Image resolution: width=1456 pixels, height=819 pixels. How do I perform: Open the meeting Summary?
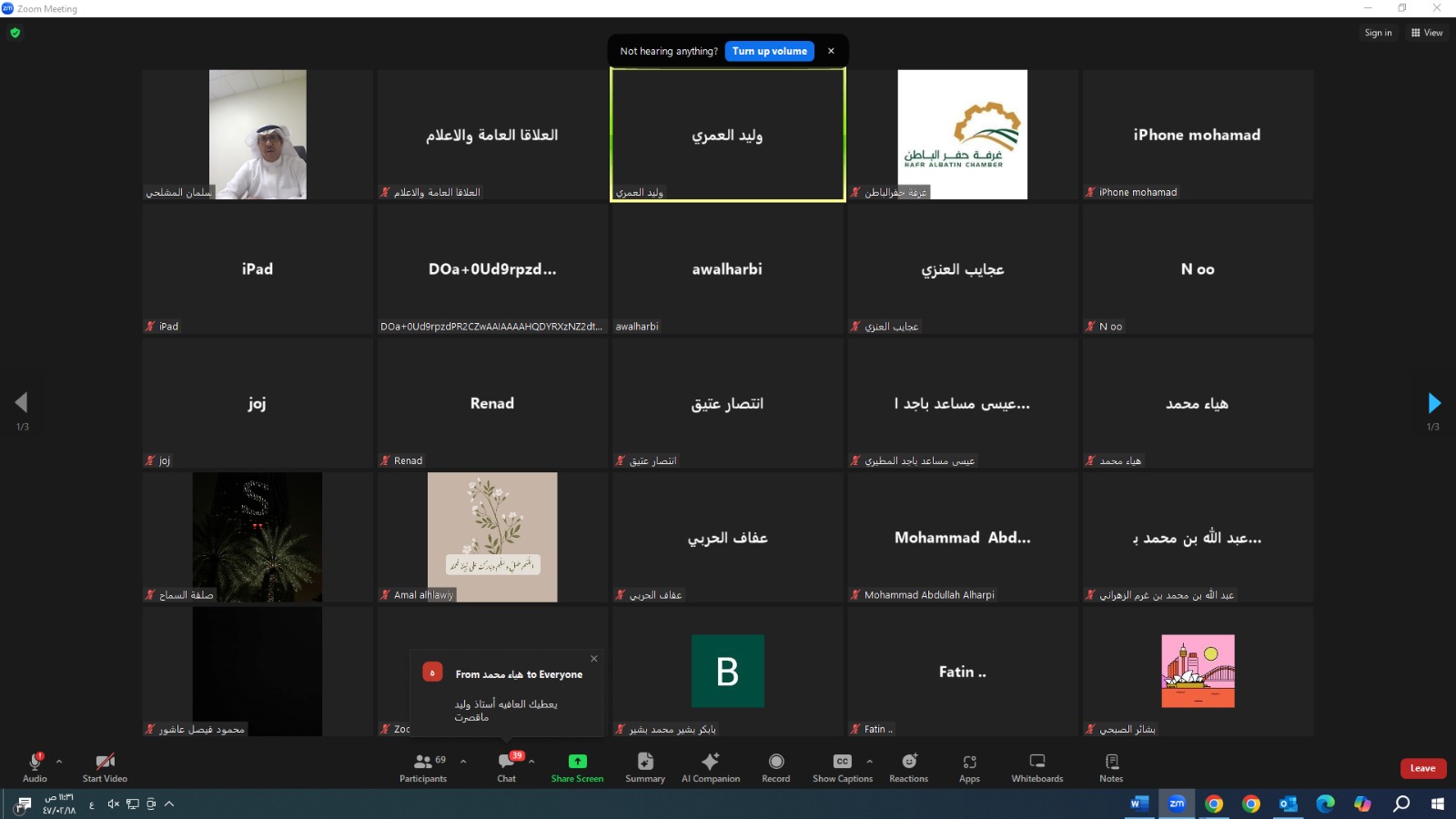(x=645, y=767)
